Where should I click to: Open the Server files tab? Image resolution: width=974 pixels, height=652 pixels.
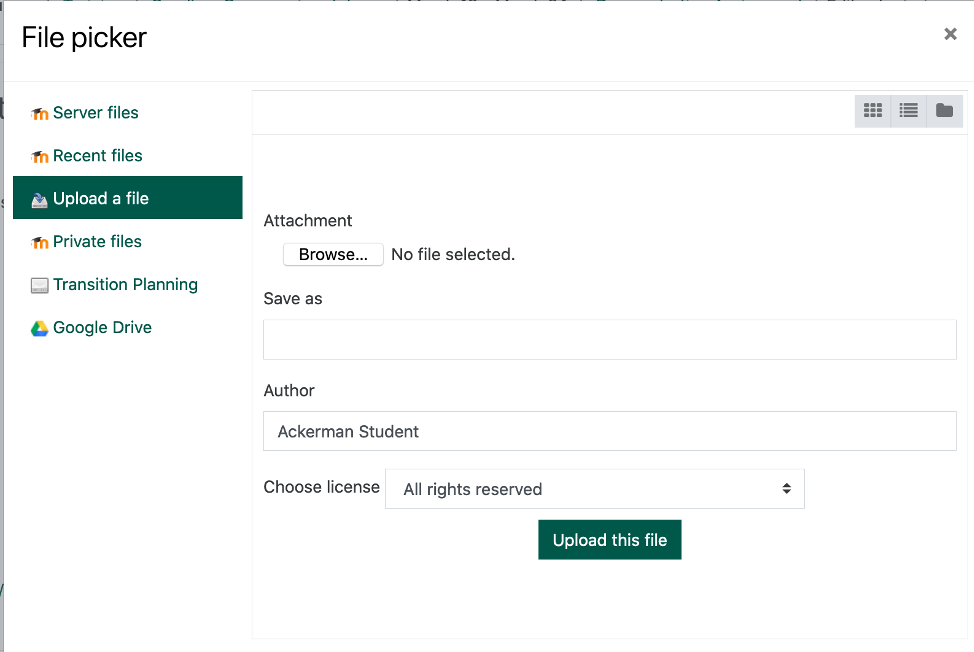coord(96,113)
